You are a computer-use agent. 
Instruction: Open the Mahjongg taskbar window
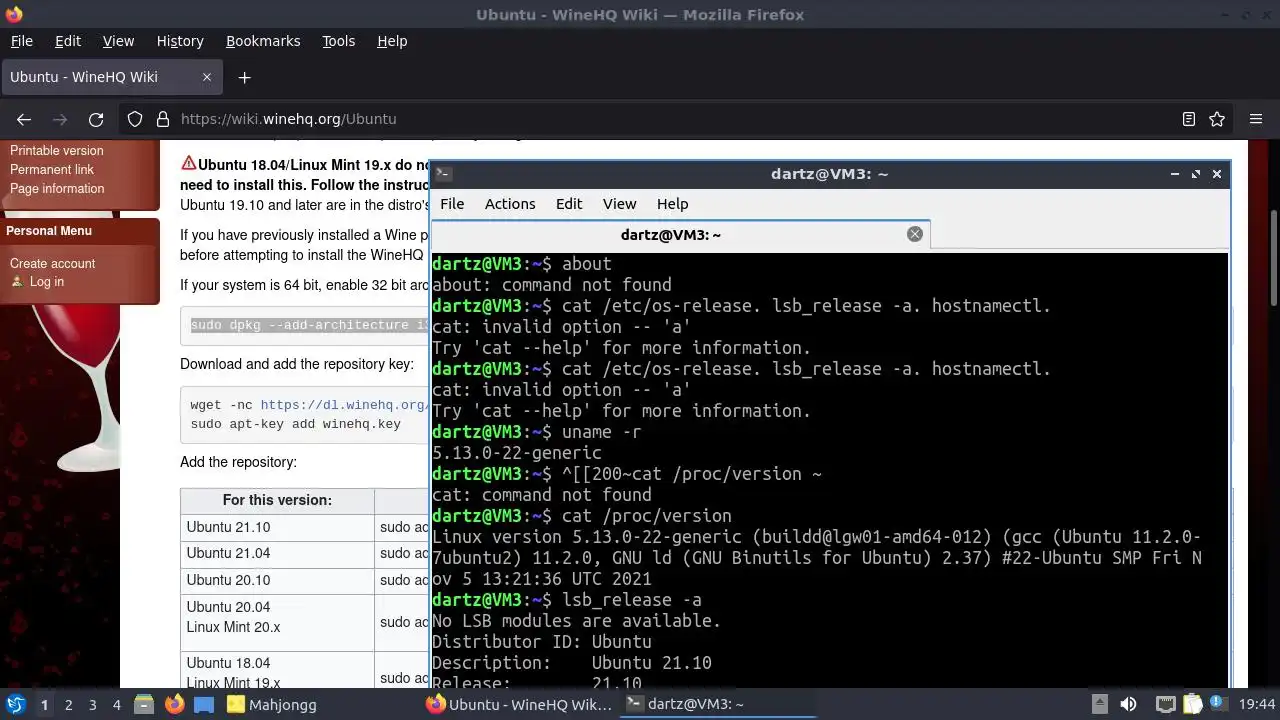coord(272,704)
